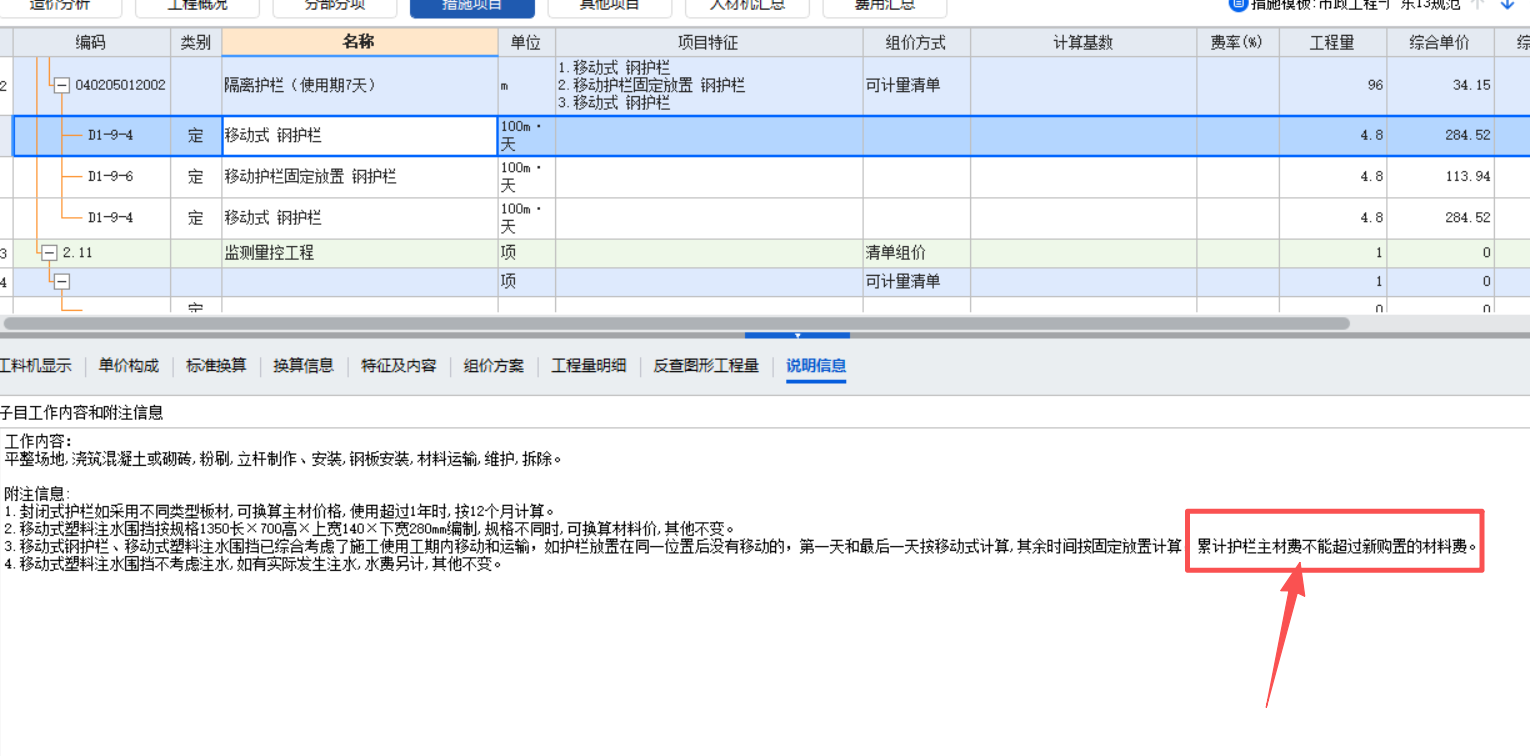Click the 综合单价 value 113.94
The image size is (1530, 756).
pyautogui.click(x=1440, y=177)
